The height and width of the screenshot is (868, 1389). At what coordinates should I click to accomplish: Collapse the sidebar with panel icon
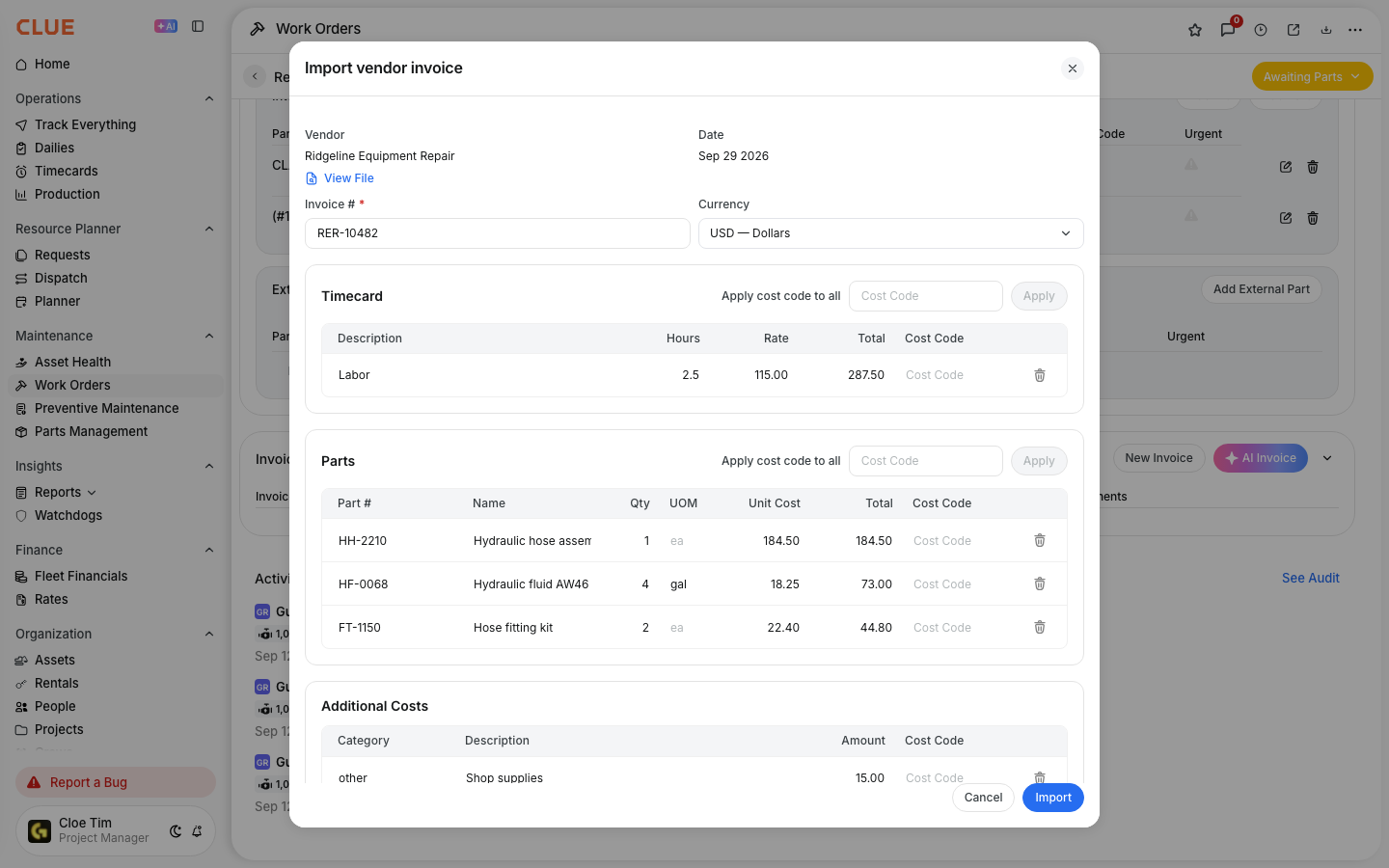click(198, 26)
